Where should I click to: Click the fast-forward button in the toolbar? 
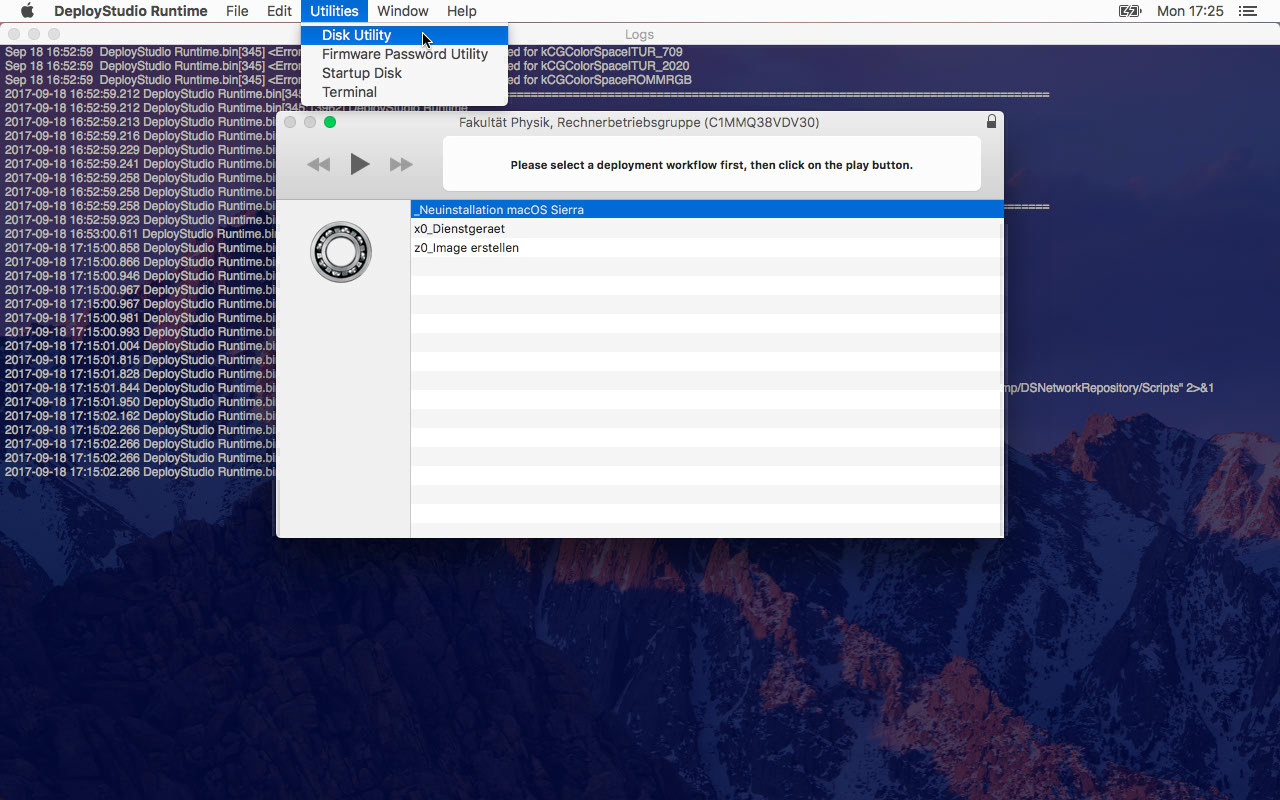[x=401, y=164]
